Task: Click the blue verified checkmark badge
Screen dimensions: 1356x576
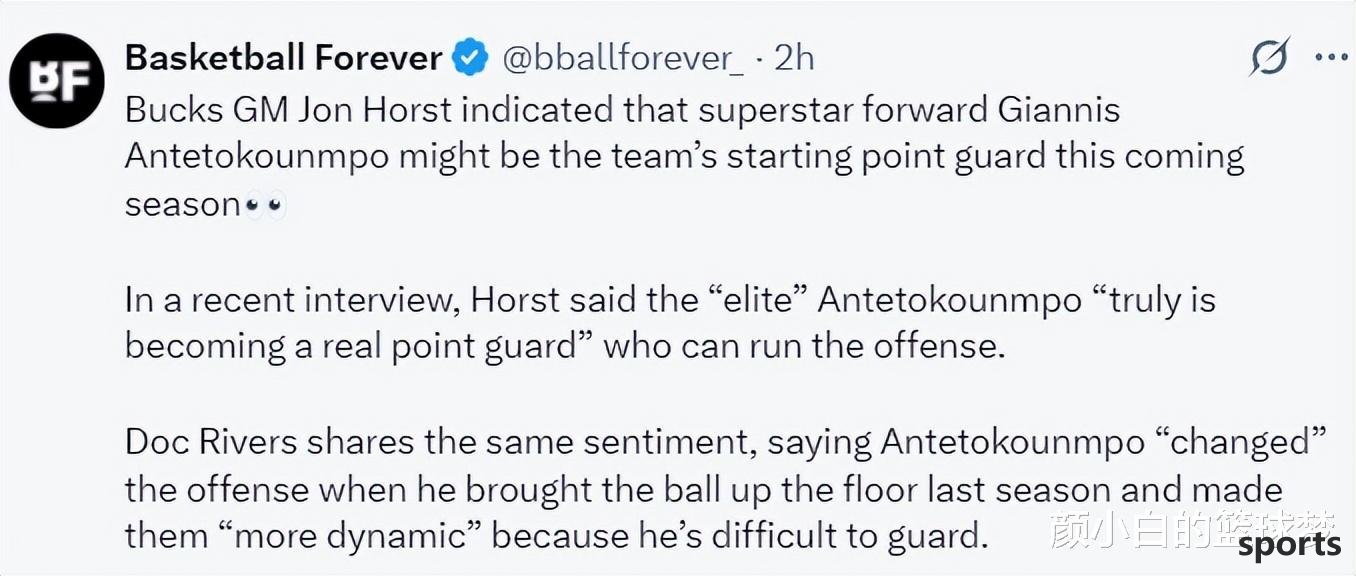Action: [x=471, y=58]
